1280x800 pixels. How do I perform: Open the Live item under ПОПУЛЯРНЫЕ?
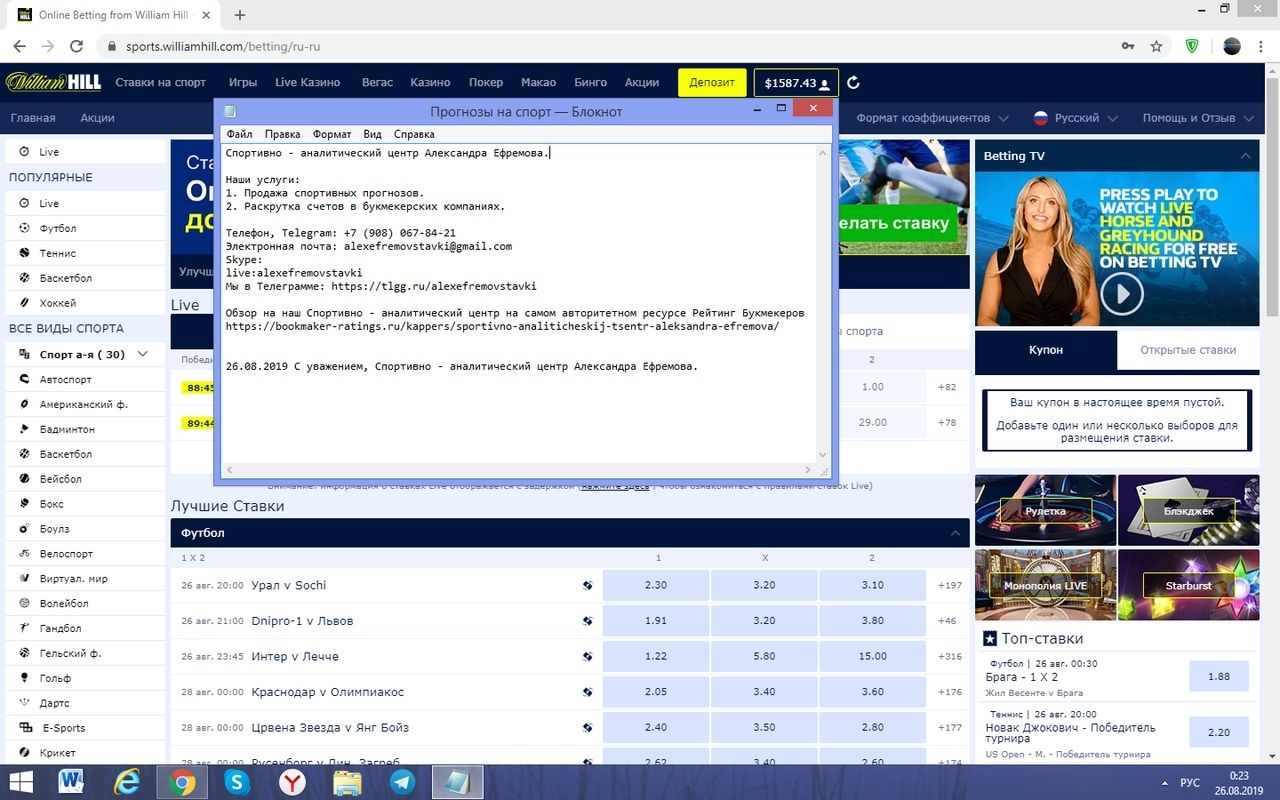tap(85, 203)
